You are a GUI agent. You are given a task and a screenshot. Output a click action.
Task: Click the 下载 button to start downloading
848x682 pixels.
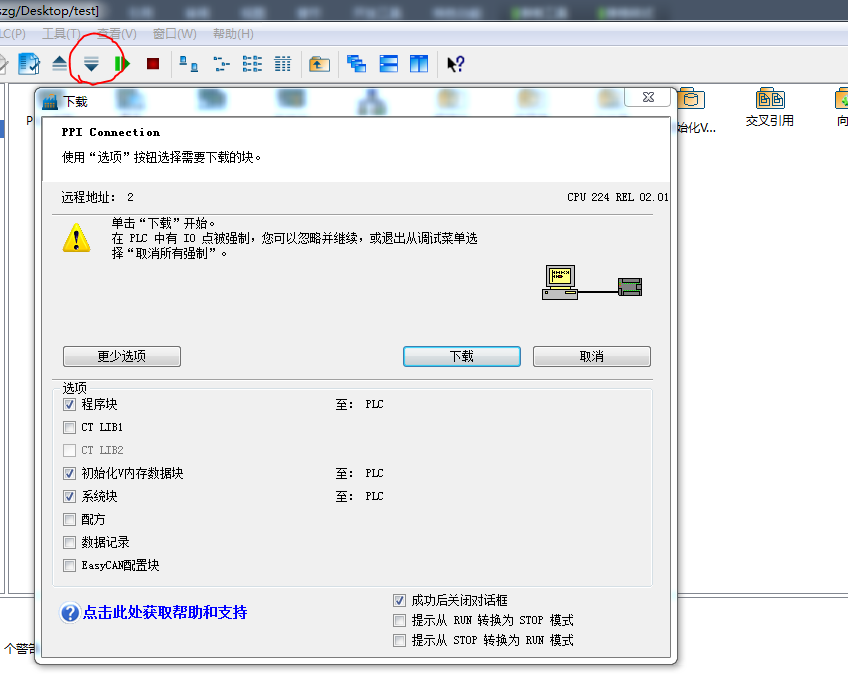(461, 356)
